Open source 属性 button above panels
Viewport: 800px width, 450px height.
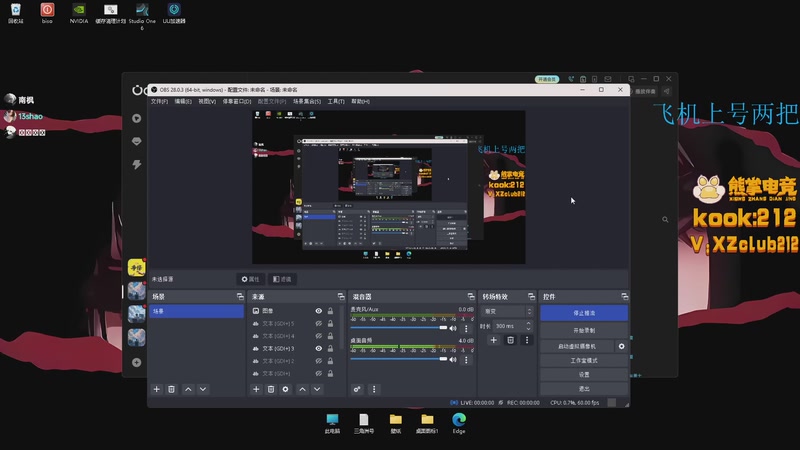tap(251, 279)
